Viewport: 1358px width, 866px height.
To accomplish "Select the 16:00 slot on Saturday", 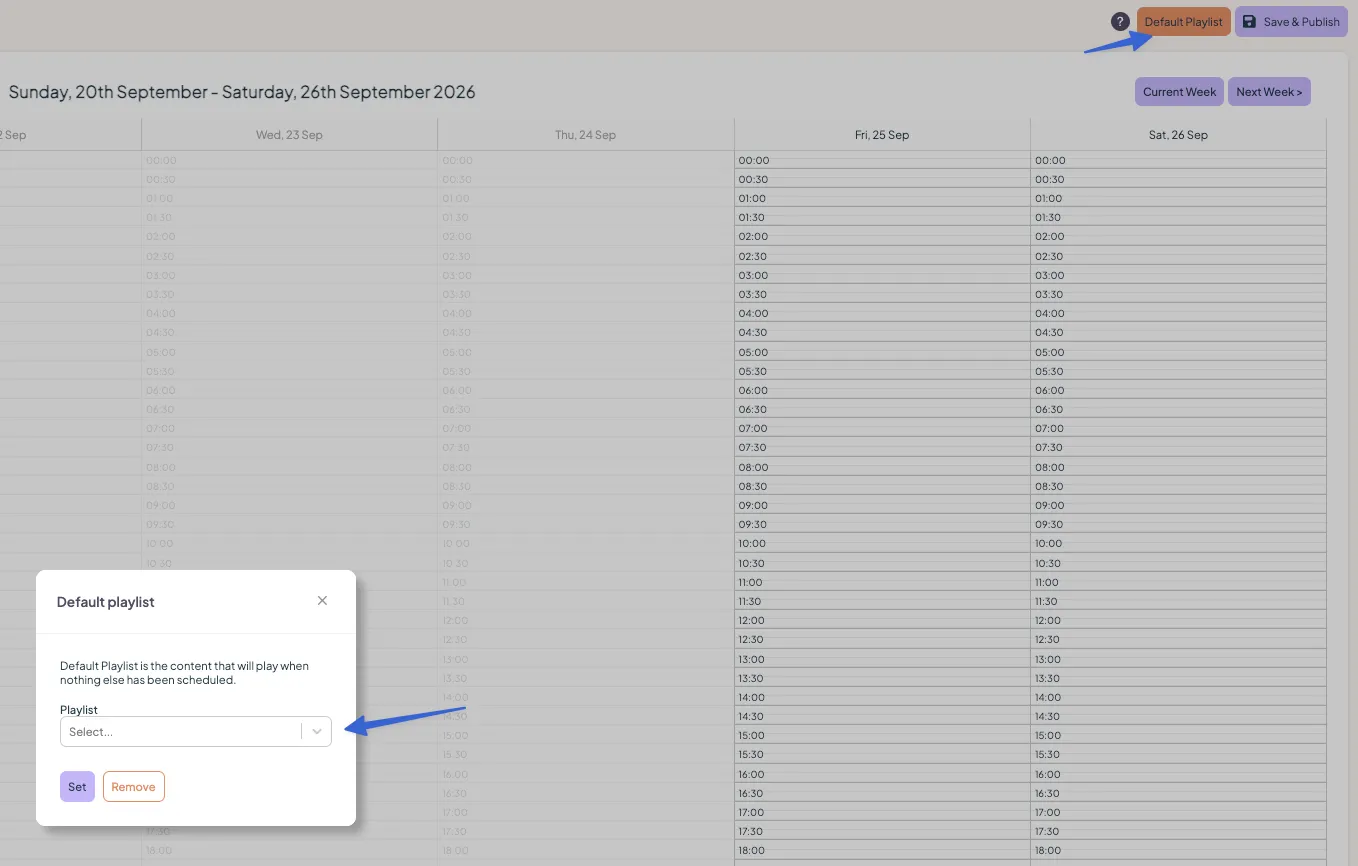I will 1178,775.
